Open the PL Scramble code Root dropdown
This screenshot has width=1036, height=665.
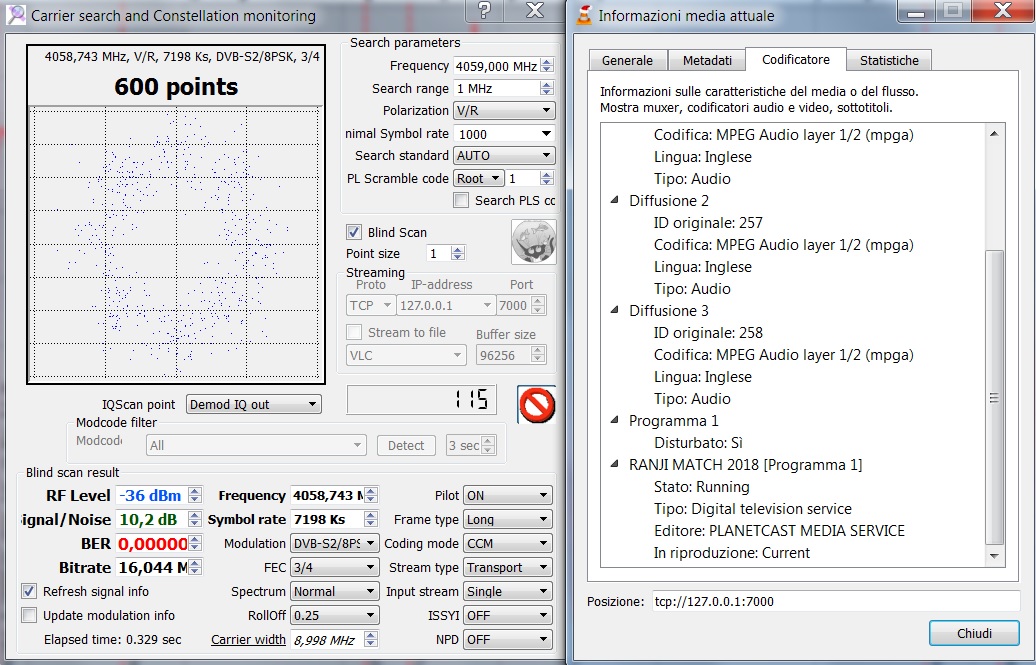click(x=479, y=178)
